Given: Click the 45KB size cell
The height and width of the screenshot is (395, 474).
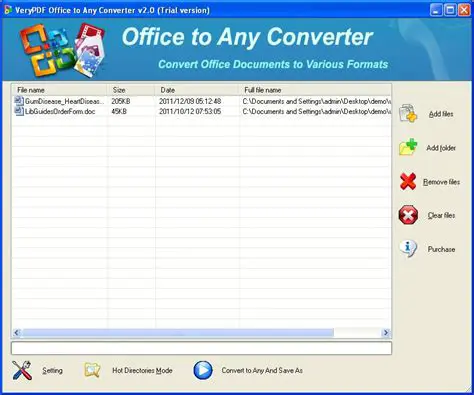Looking at the screenshot, I should point(119,111).
